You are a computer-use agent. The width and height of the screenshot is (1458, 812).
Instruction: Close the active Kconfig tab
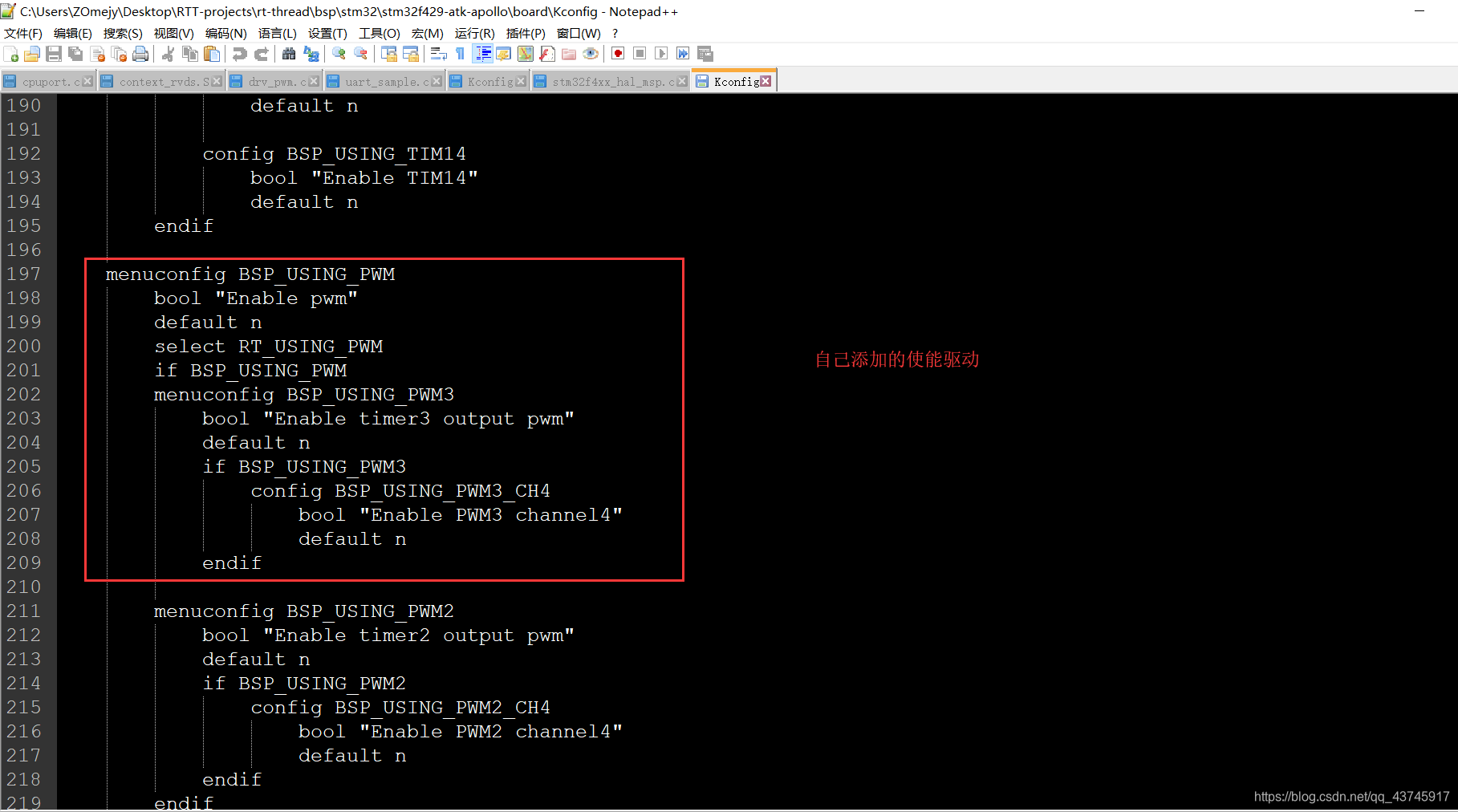[766, 81]
